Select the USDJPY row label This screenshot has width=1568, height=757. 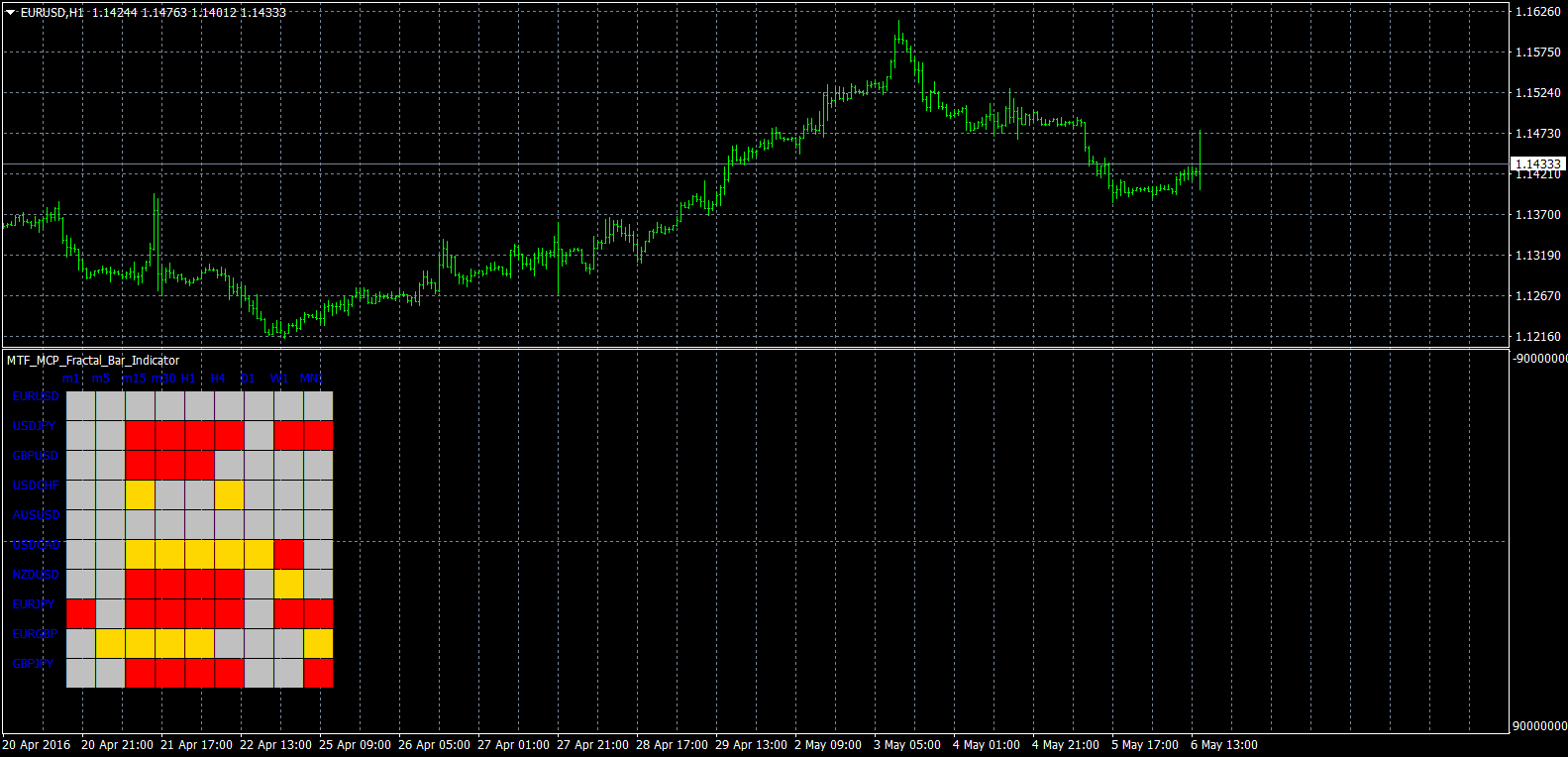coord(35,426)
